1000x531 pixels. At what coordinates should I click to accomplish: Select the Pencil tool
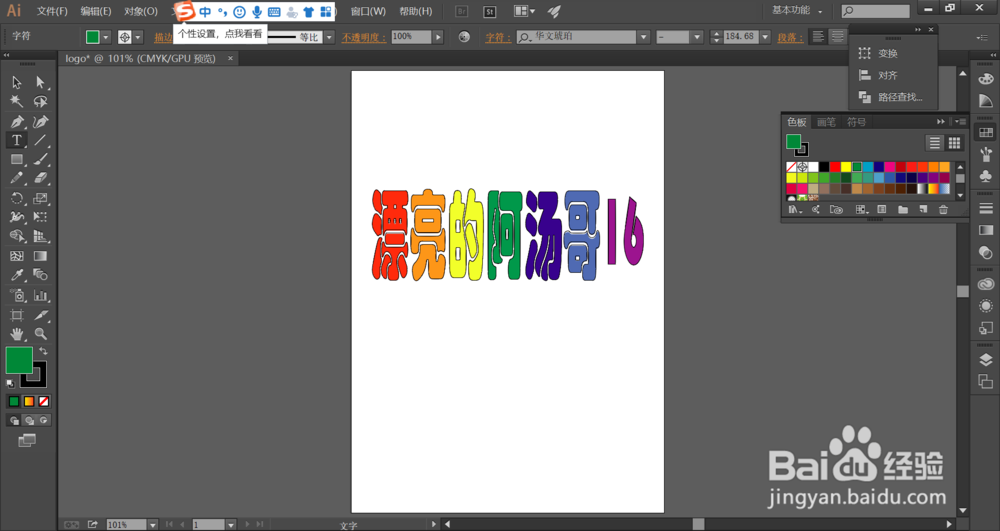(x=17, y=178)
